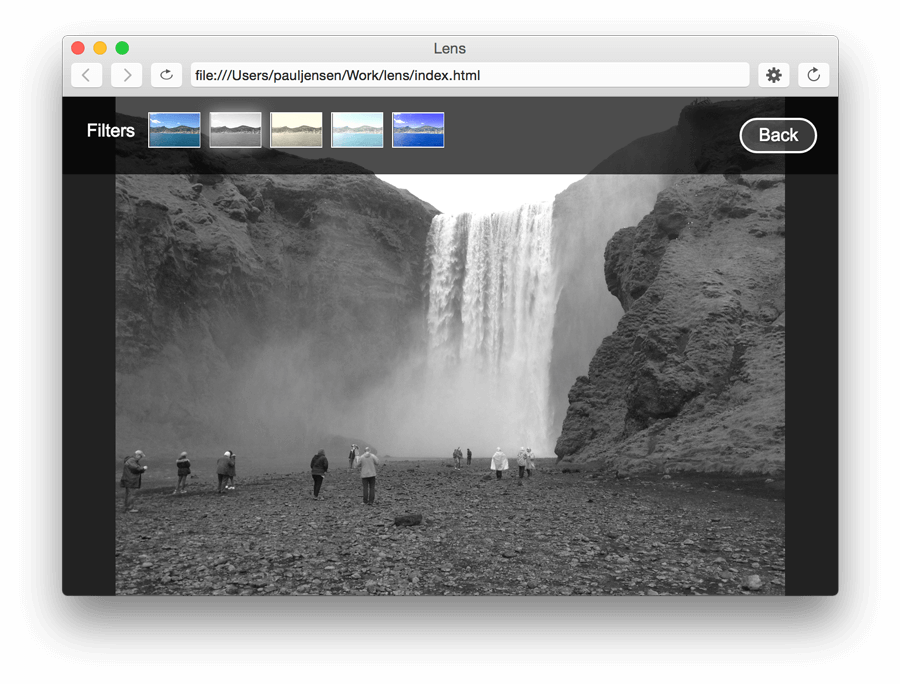900x684 pixels.
Task: Click the Lens window title
Action: point(449,48)
